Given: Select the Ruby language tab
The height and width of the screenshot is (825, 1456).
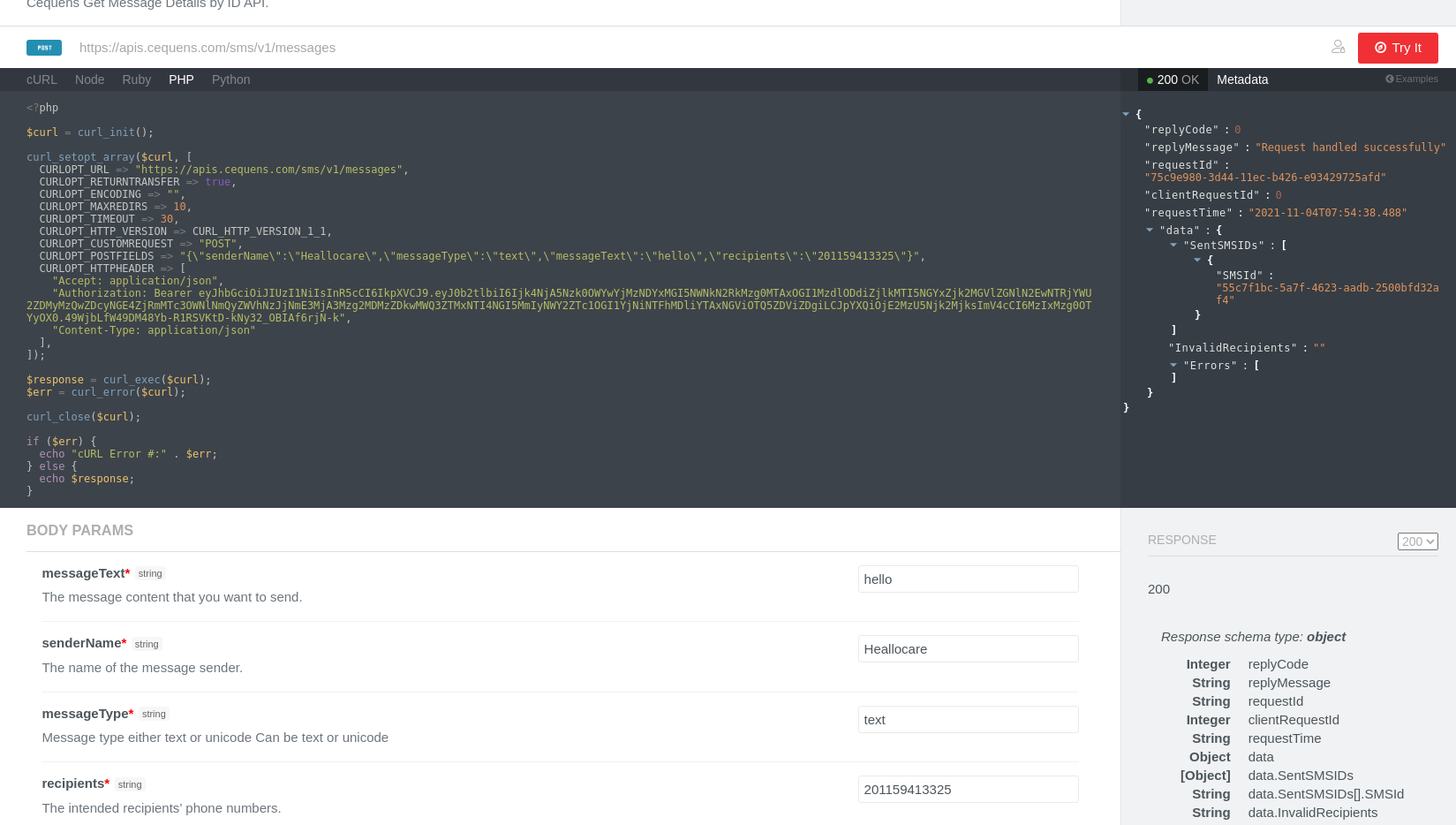Looking at the screenshot, I should (137, 79).
